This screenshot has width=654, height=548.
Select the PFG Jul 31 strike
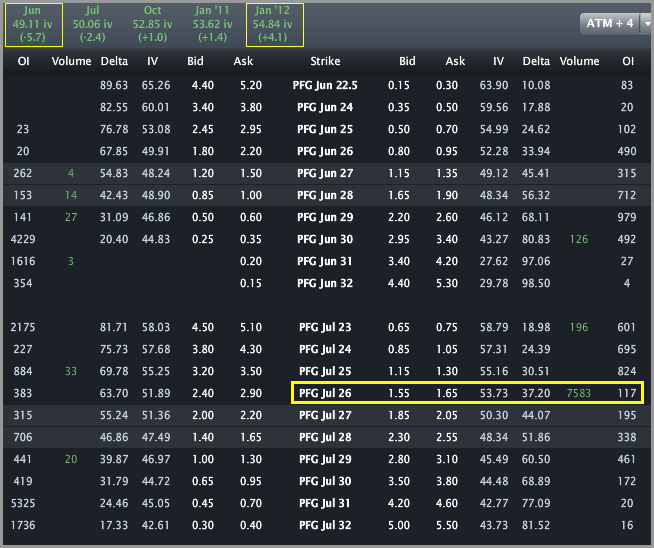(325, 503)
